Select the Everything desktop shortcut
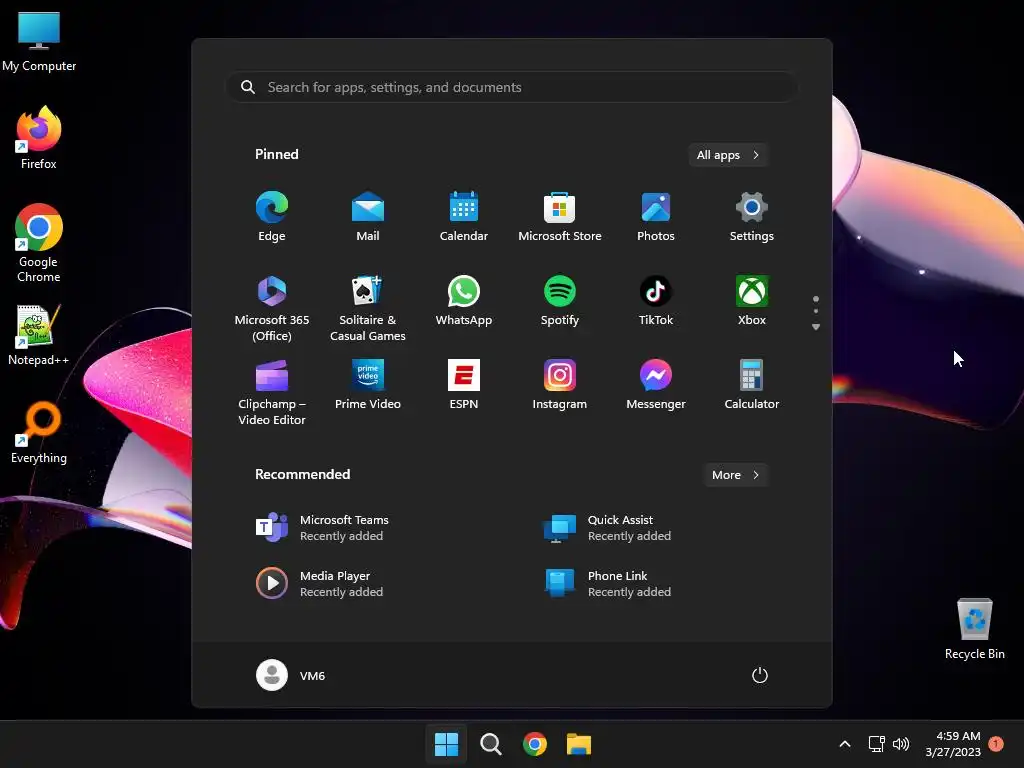1024x768 pixels. (x=39, y=433)
